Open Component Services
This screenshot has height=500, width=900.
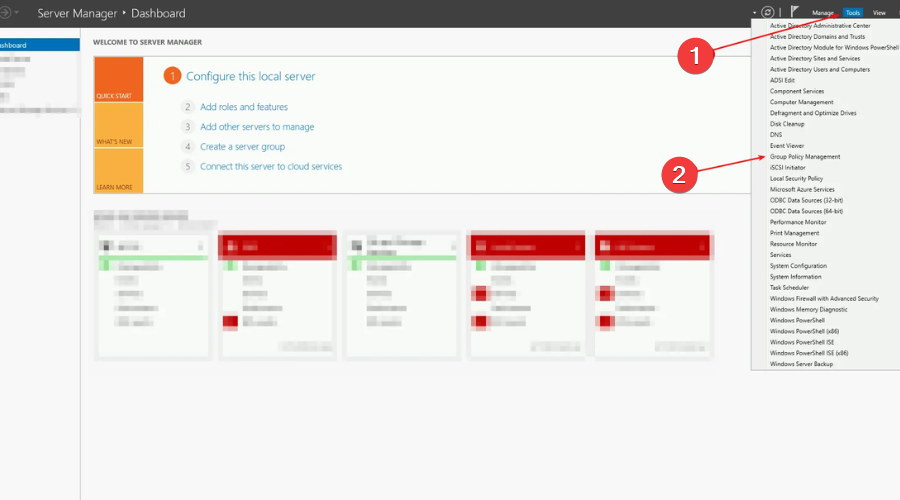797,91
